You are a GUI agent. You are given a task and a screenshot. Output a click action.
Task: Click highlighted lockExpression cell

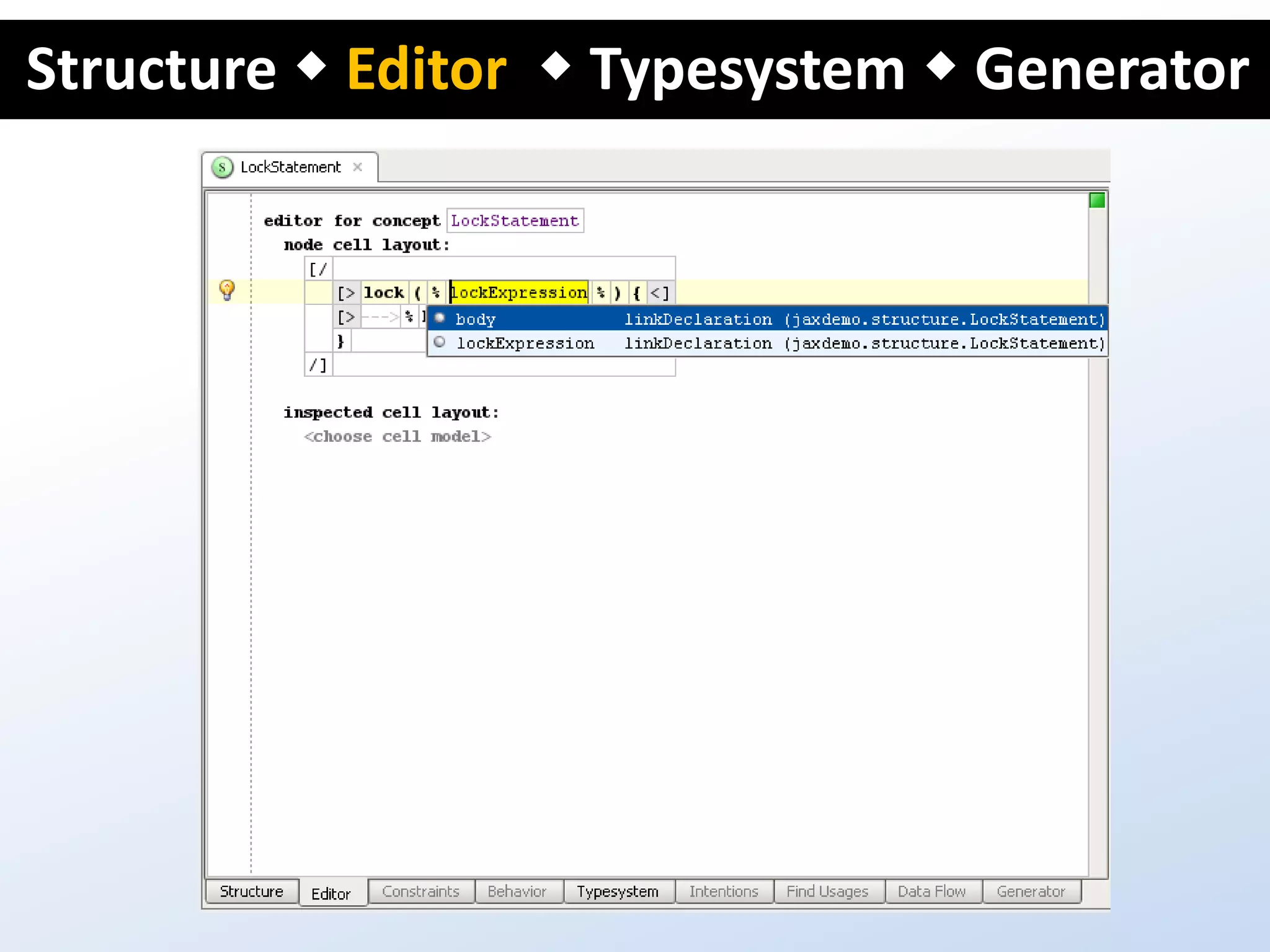(519, 293)
